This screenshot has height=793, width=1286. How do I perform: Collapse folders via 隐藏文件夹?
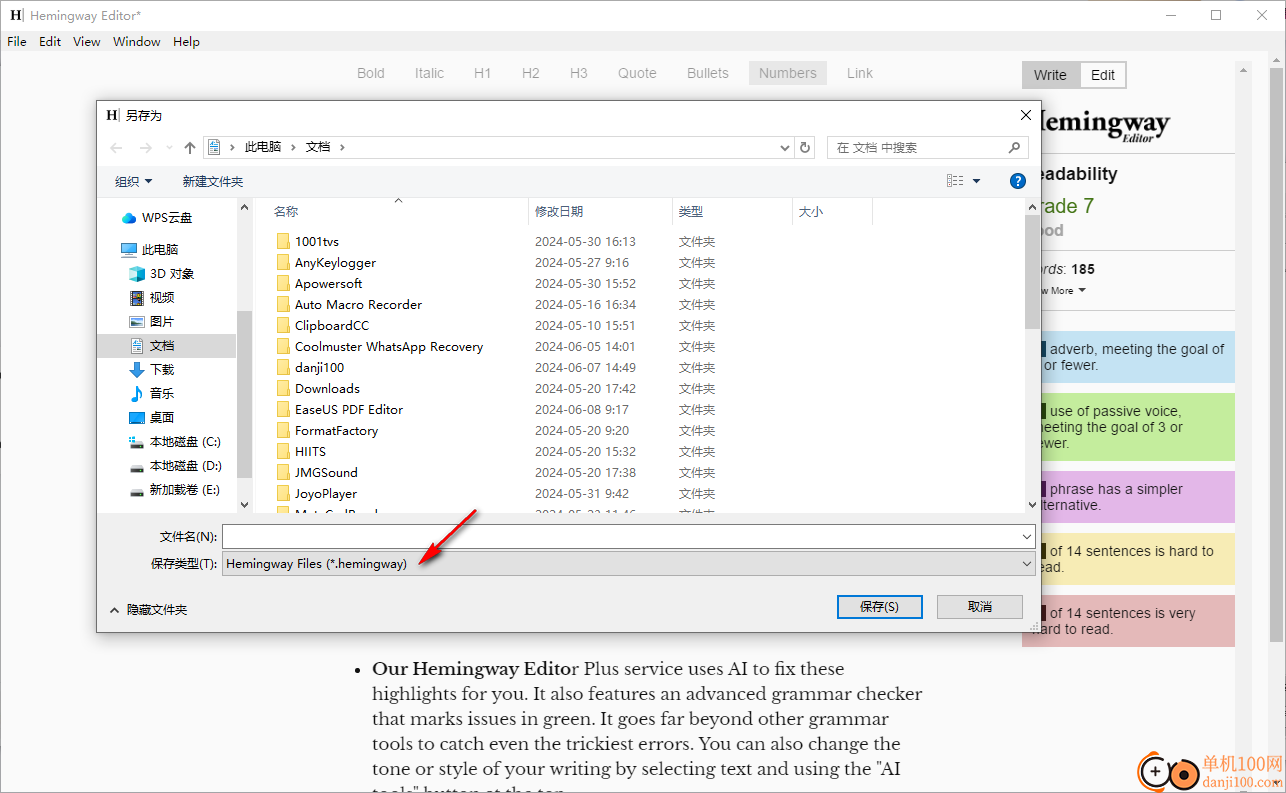[x=148, y=609]
